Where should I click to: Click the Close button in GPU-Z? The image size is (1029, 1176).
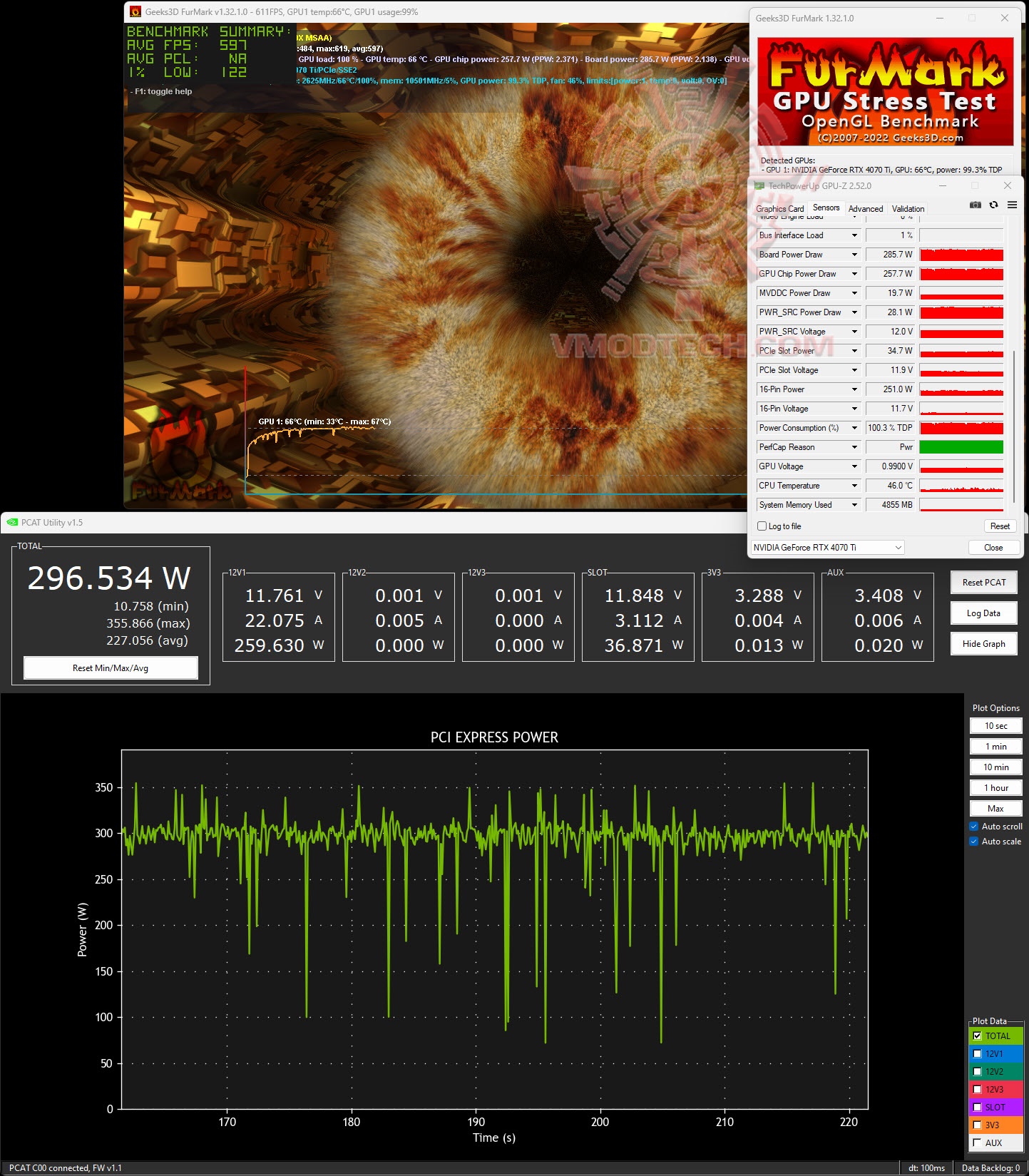tap(993, 548)
